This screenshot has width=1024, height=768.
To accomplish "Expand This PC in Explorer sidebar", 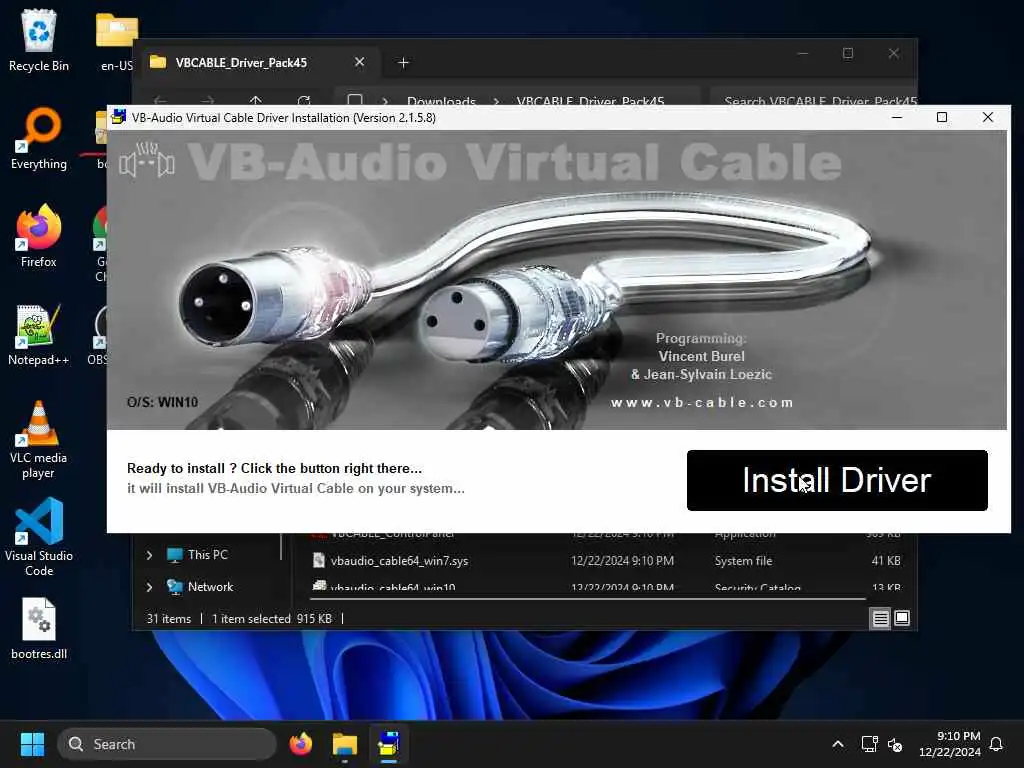I will (x=150, y=555).
